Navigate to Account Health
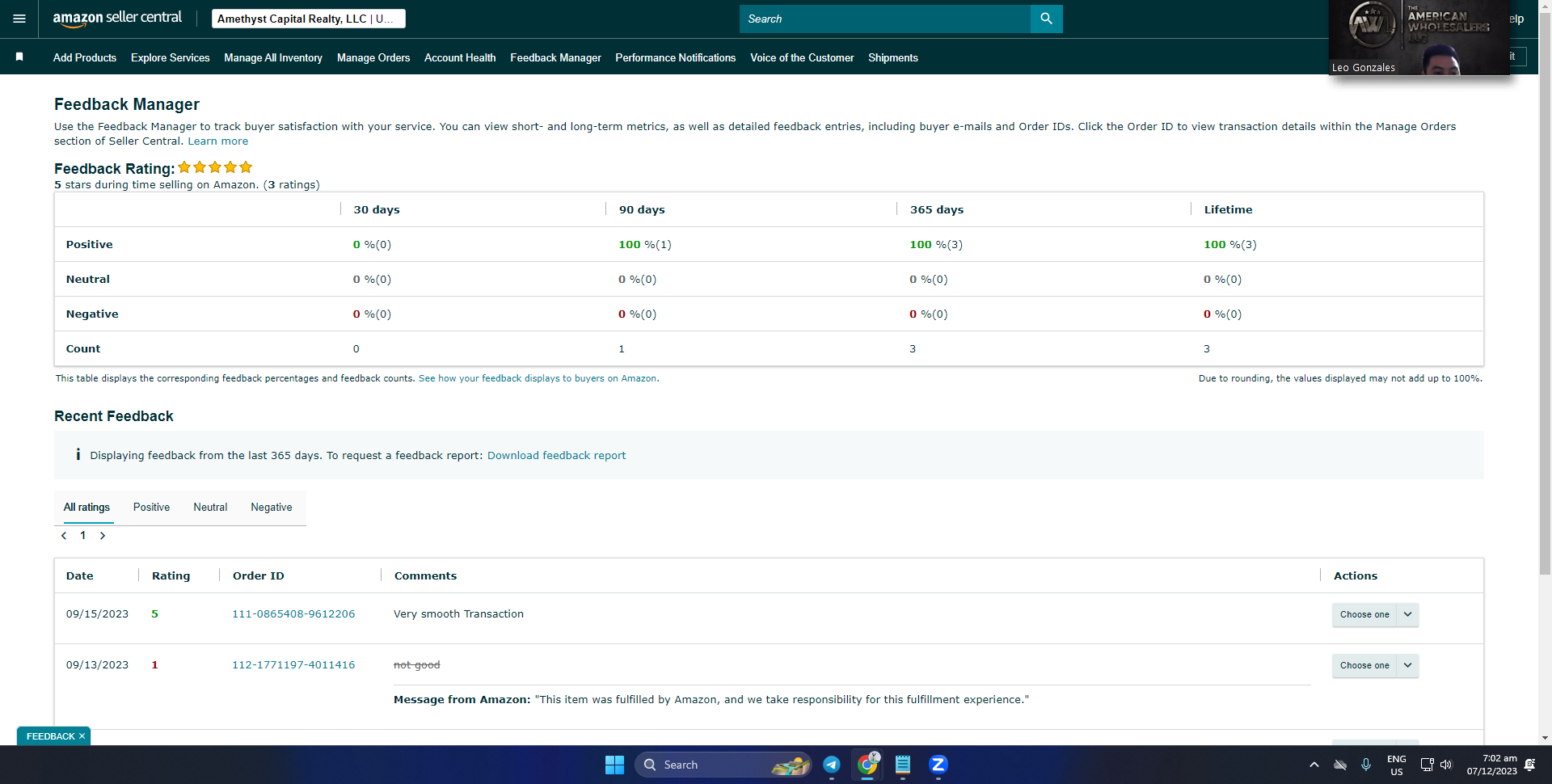This screenshot has height=784, width=1552. [x=460, y=57]
